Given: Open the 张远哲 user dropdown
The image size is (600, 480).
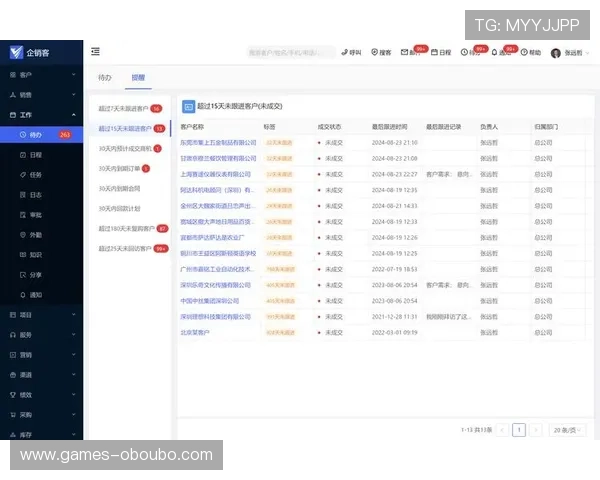Looking at the screenshot, I should click(576, 53).
